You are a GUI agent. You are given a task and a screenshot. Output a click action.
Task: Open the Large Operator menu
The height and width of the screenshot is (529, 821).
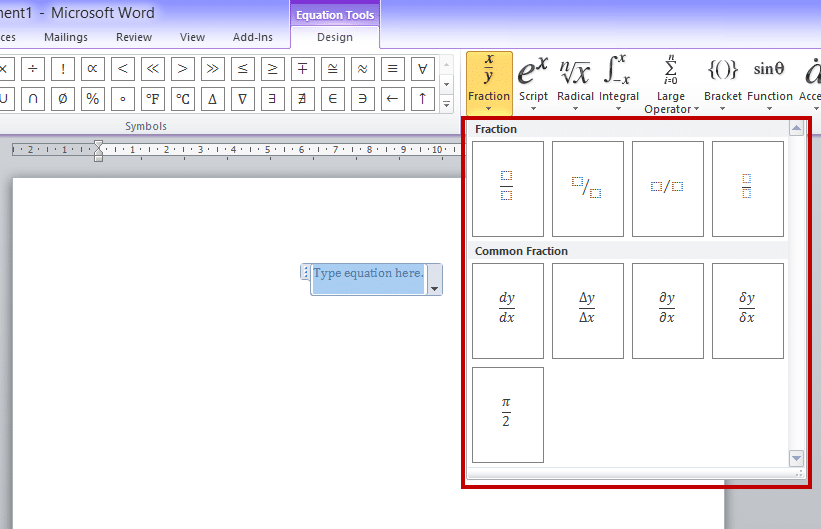click(x=667, y=85)
